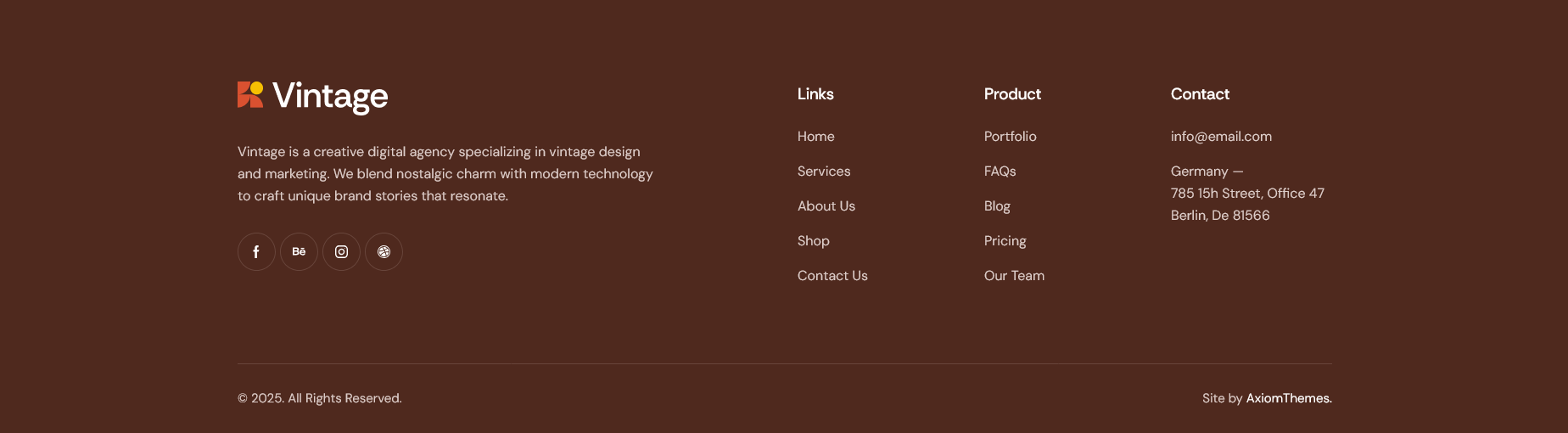This screenshot has width=1568, height=433.
Task: Open the Contact Us footer link
Action: pos(832,276)
